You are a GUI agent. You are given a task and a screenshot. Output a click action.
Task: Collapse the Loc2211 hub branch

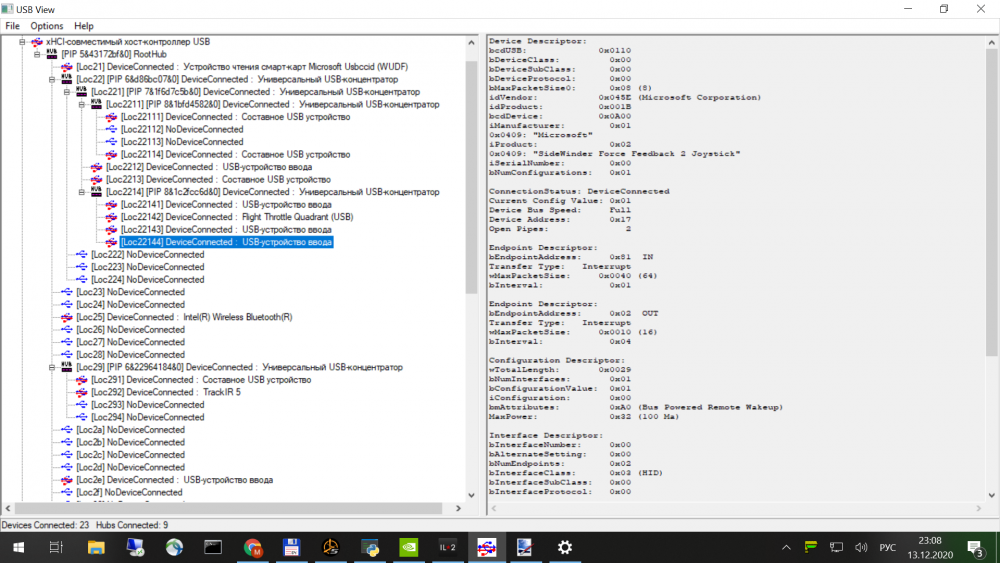82,105
